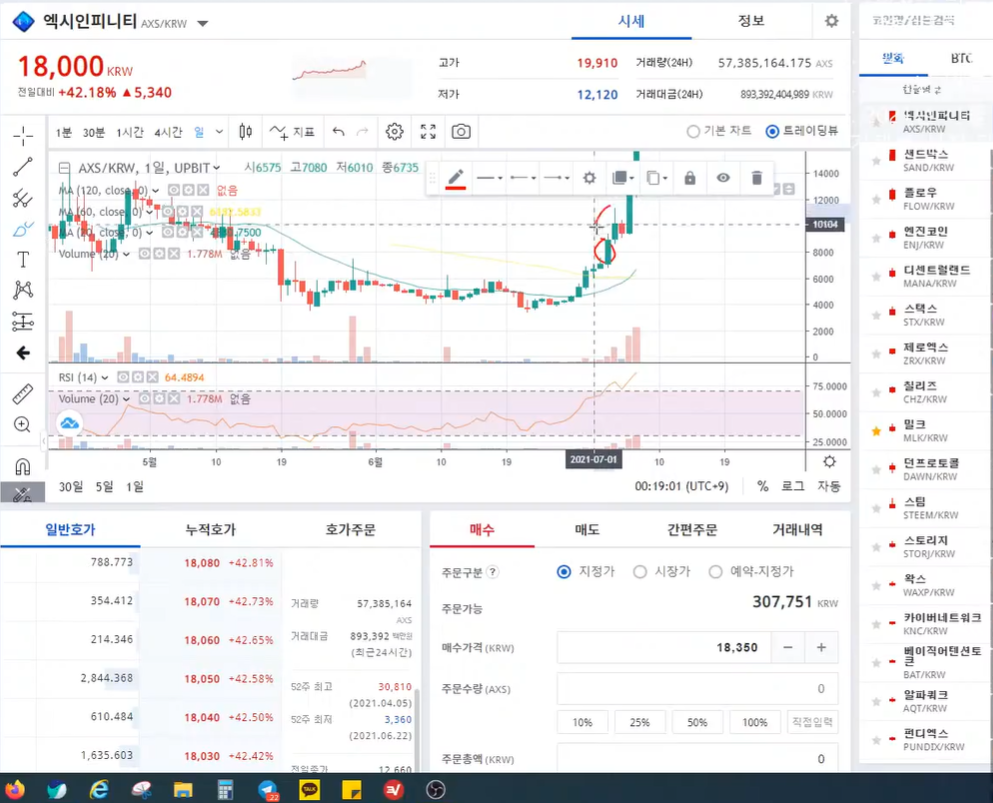Select the text annotation tool
The width and height of the screenshot is (993, 803).
click(23, 260)
